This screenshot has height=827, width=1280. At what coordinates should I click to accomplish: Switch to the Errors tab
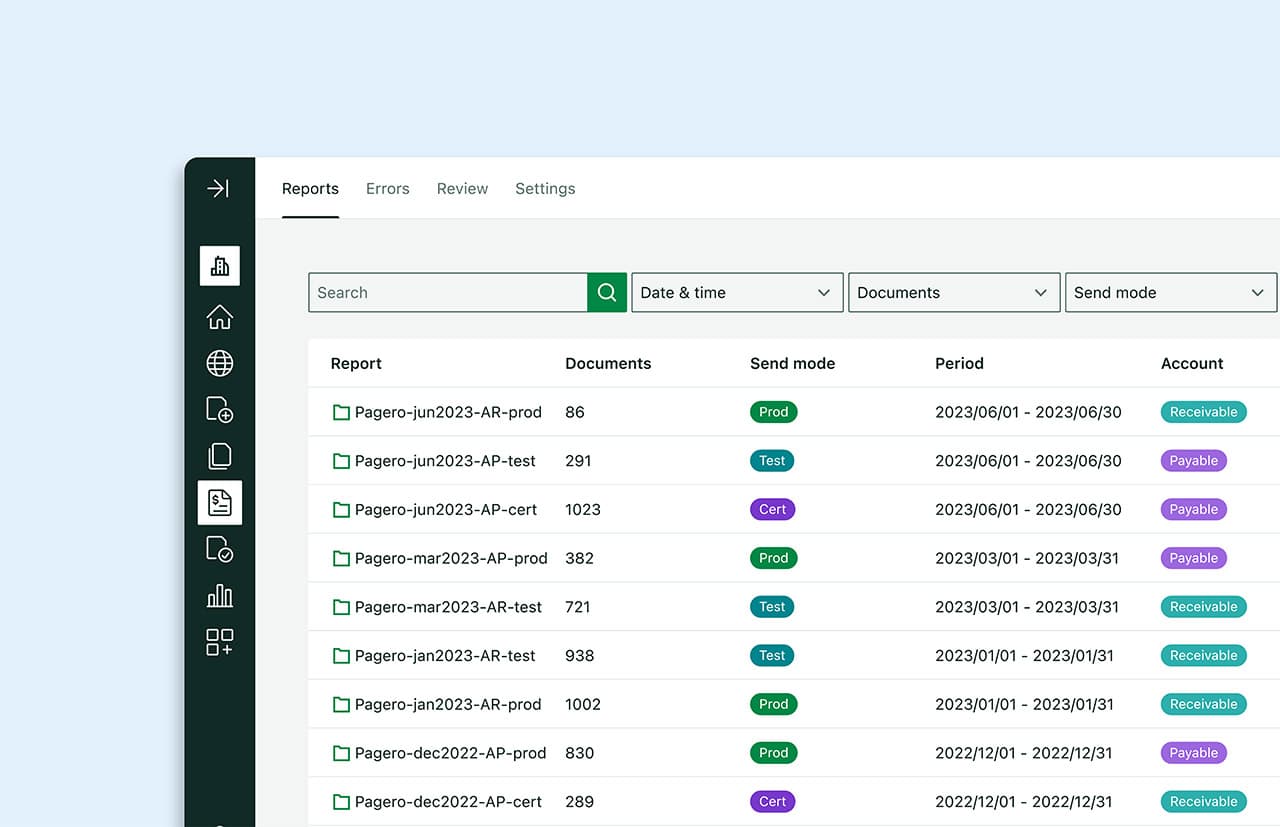click(x=388, y=188)
